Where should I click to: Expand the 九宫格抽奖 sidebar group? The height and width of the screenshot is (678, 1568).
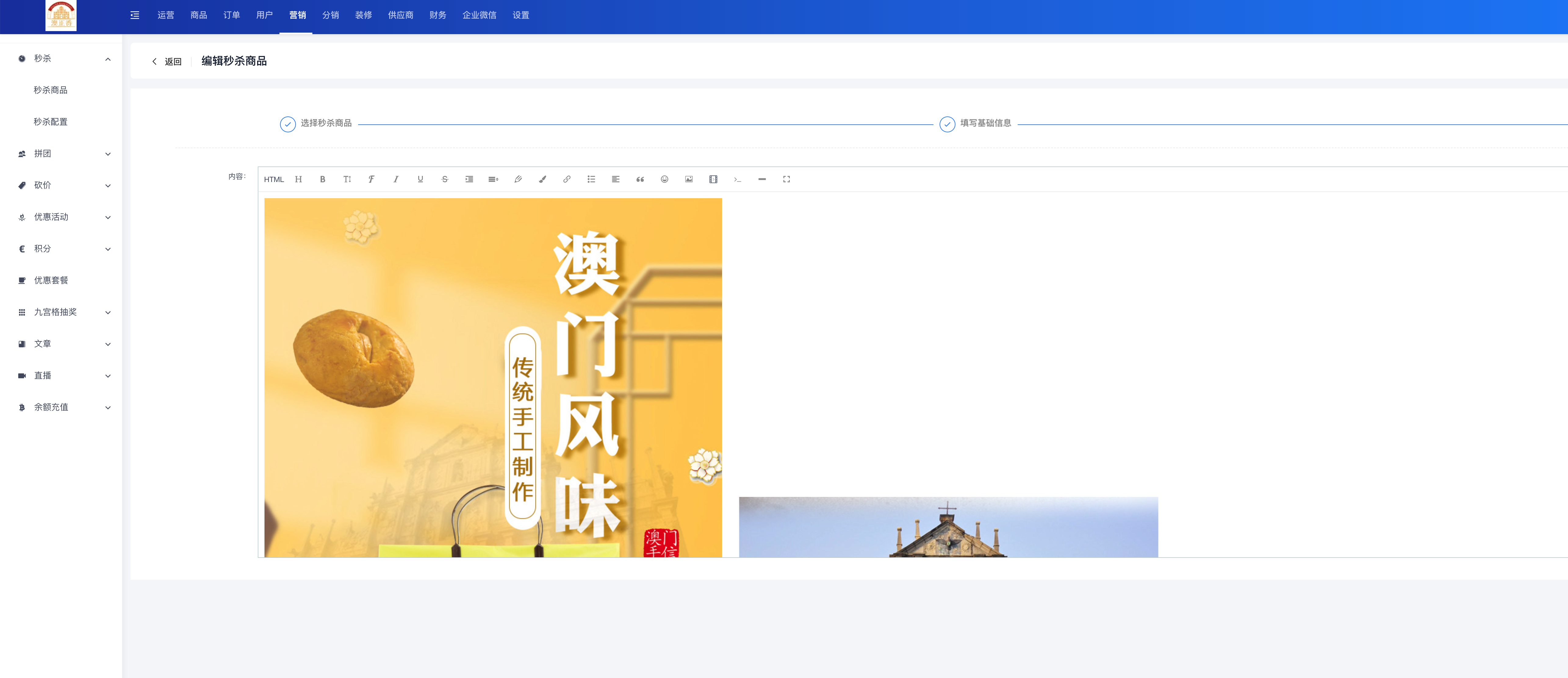(61, 312)
